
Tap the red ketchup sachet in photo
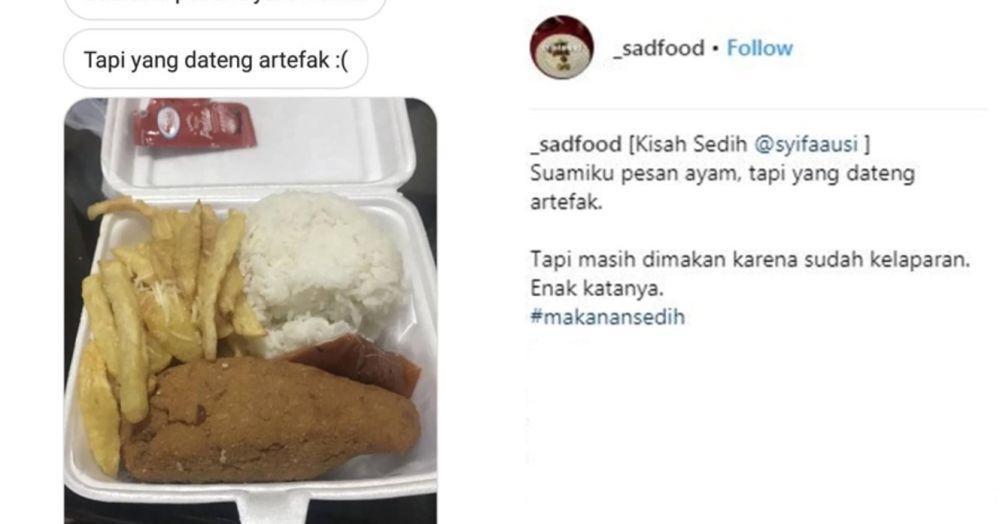point(193,123)
